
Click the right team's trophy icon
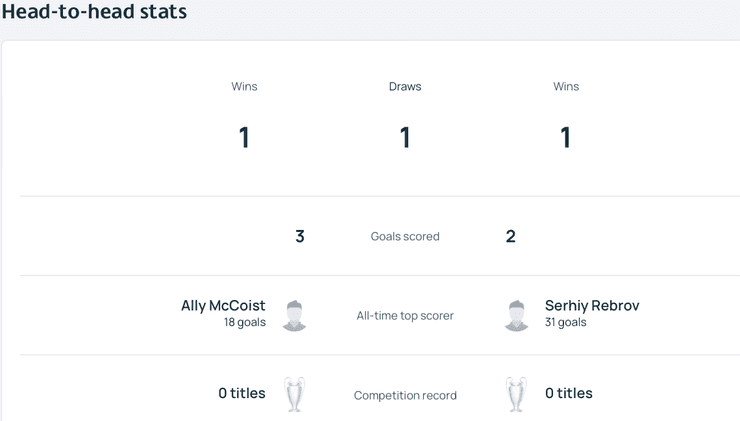click(x=516, y=394)
